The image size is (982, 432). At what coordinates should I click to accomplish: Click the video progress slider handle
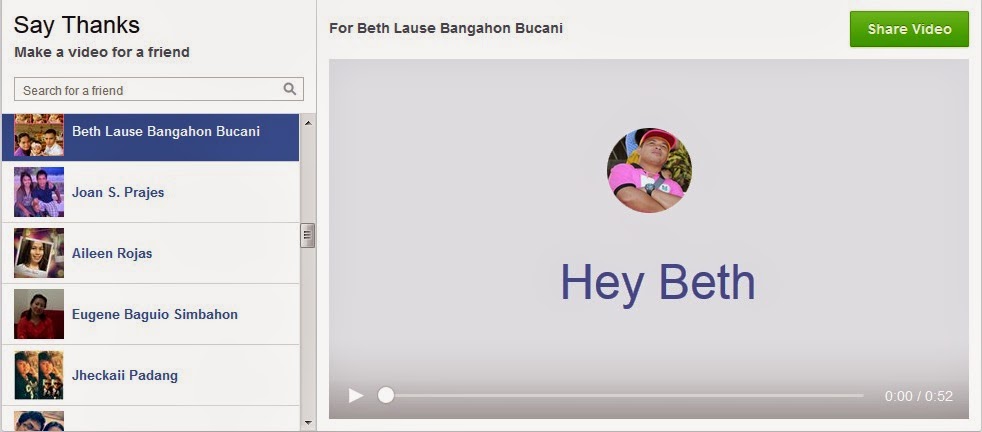386,395
